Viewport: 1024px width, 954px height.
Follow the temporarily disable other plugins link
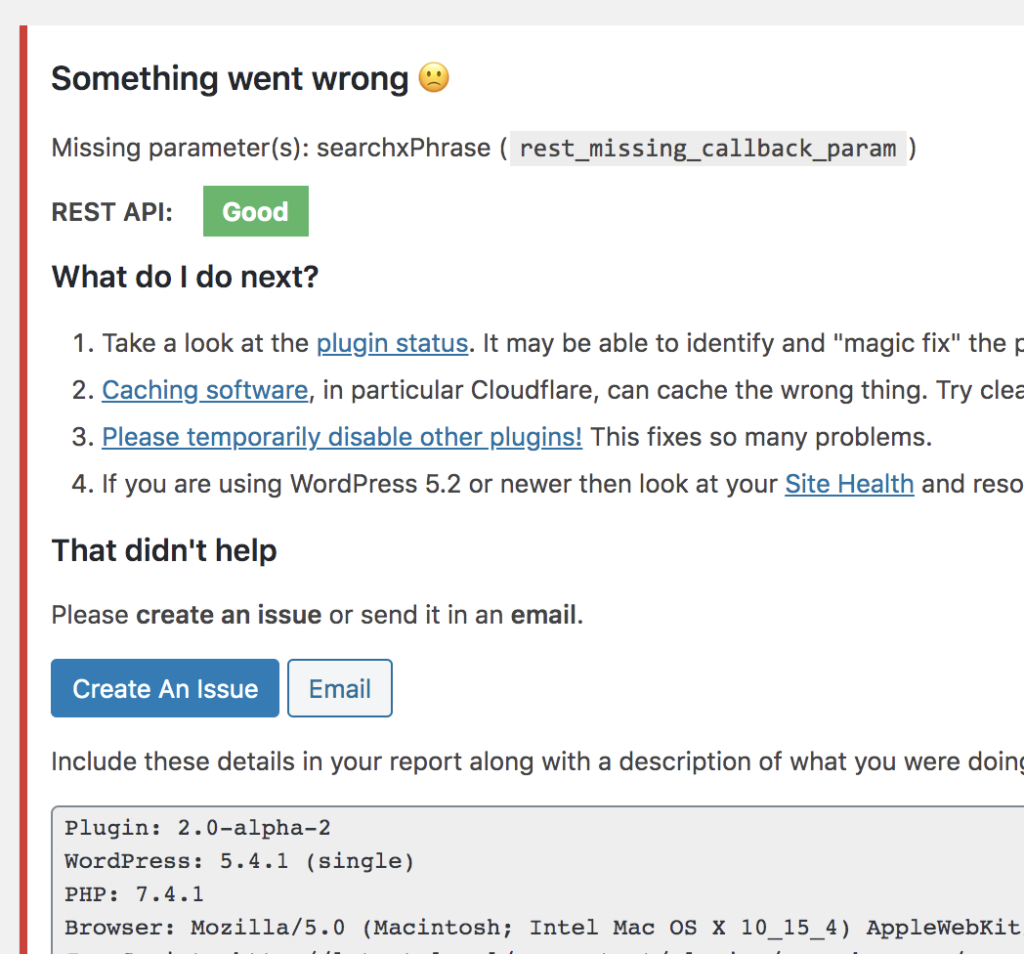[x=342, y=437]
